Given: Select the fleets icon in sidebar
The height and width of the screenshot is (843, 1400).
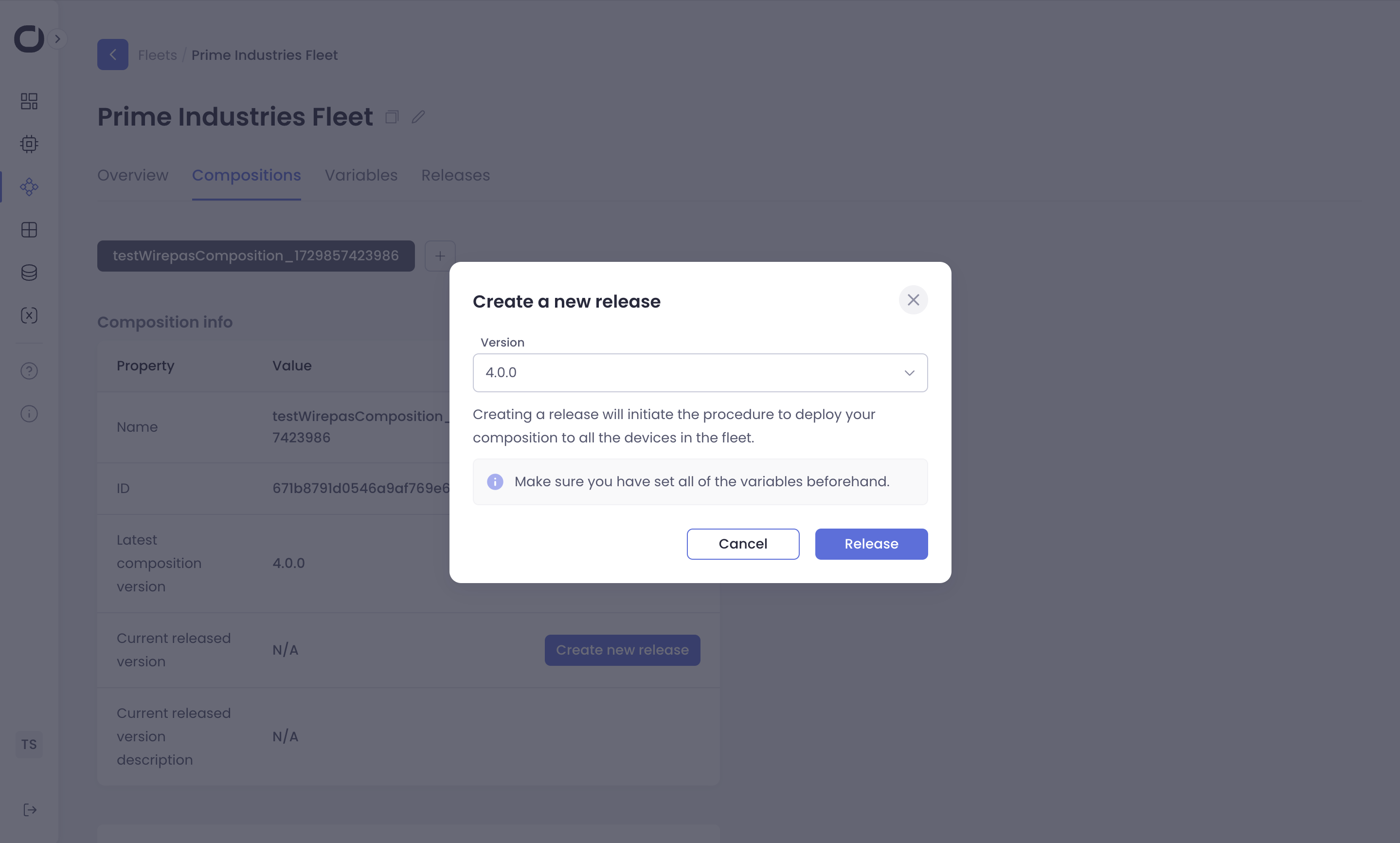Looking at the screenshot, I should [x=29, y=187].
